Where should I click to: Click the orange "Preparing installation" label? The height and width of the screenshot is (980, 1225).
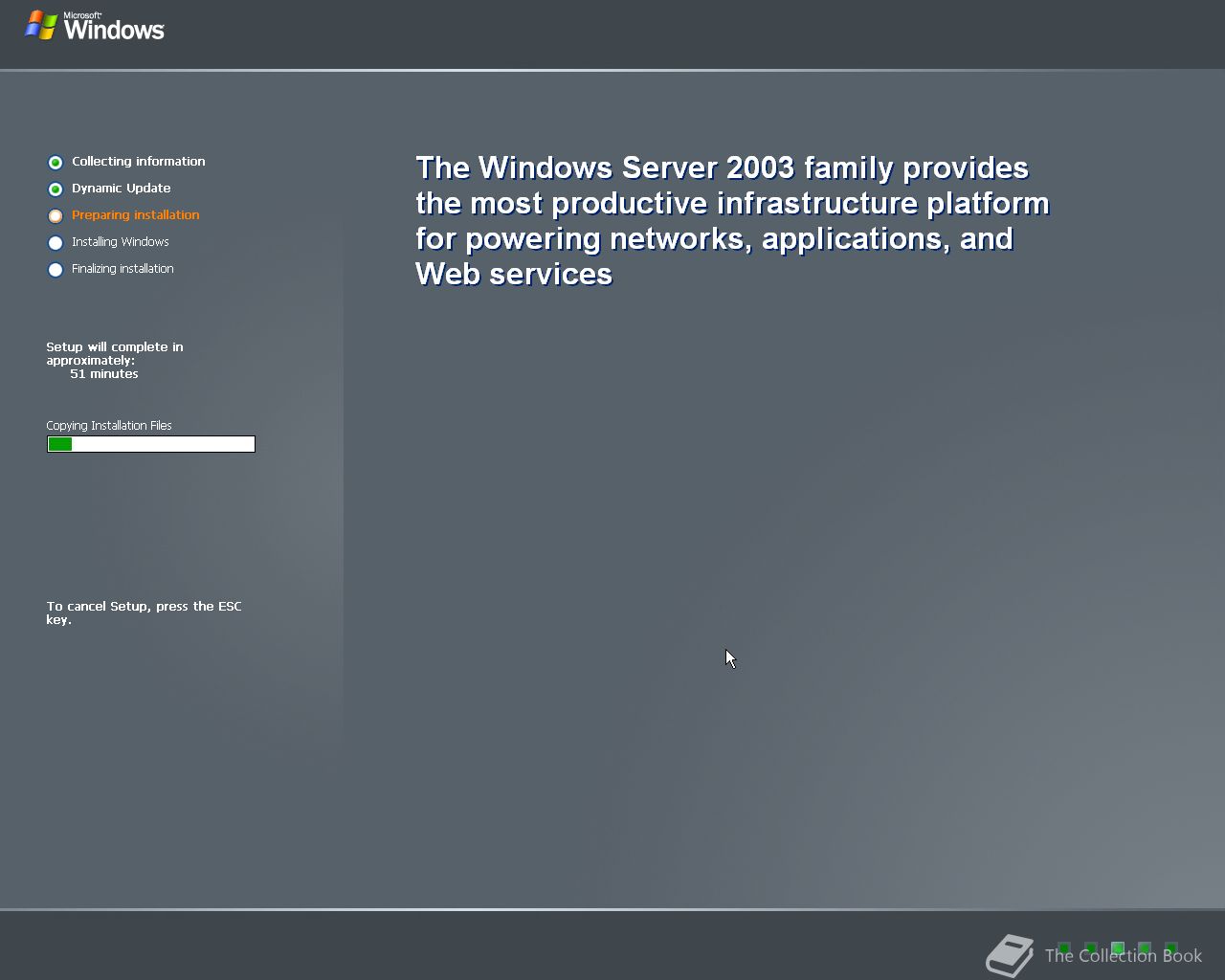pos(136,215)
